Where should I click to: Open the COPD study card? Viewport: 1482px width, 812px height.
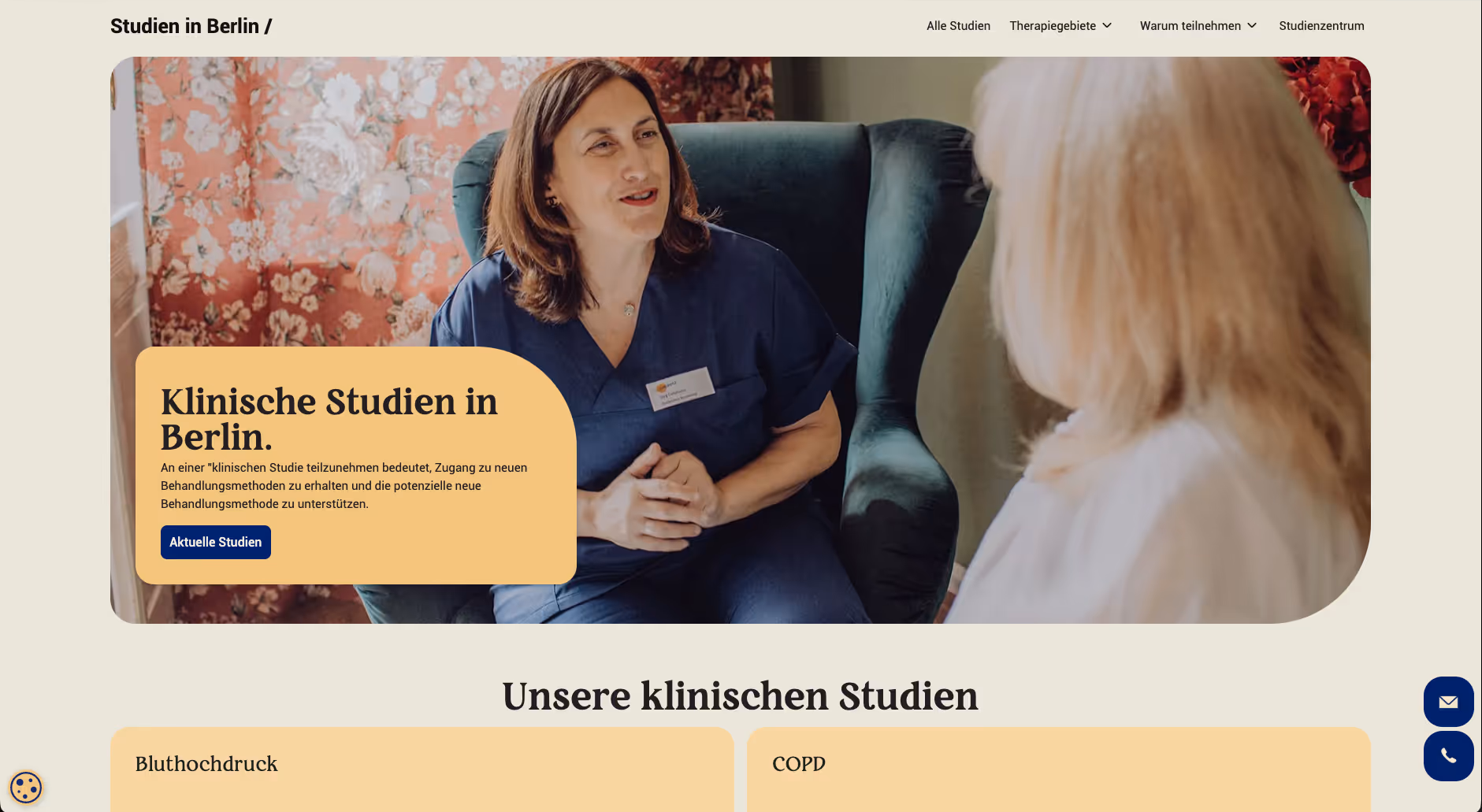point(1059,769)
